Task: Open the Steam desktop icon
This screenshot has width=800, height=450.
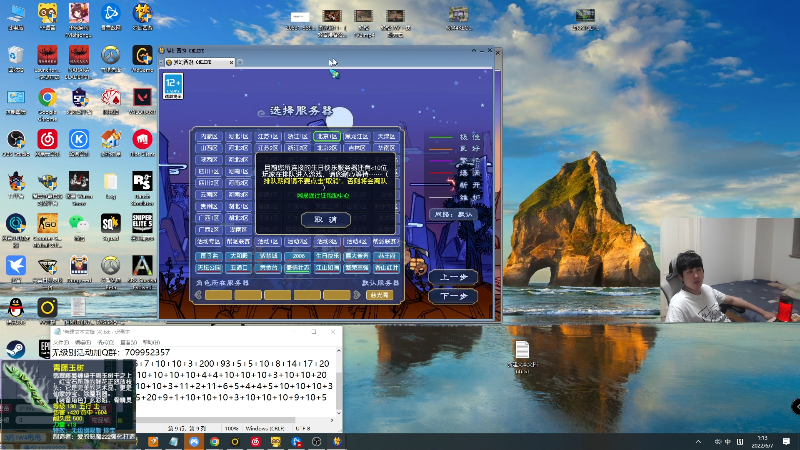Action: pos(16,349)
